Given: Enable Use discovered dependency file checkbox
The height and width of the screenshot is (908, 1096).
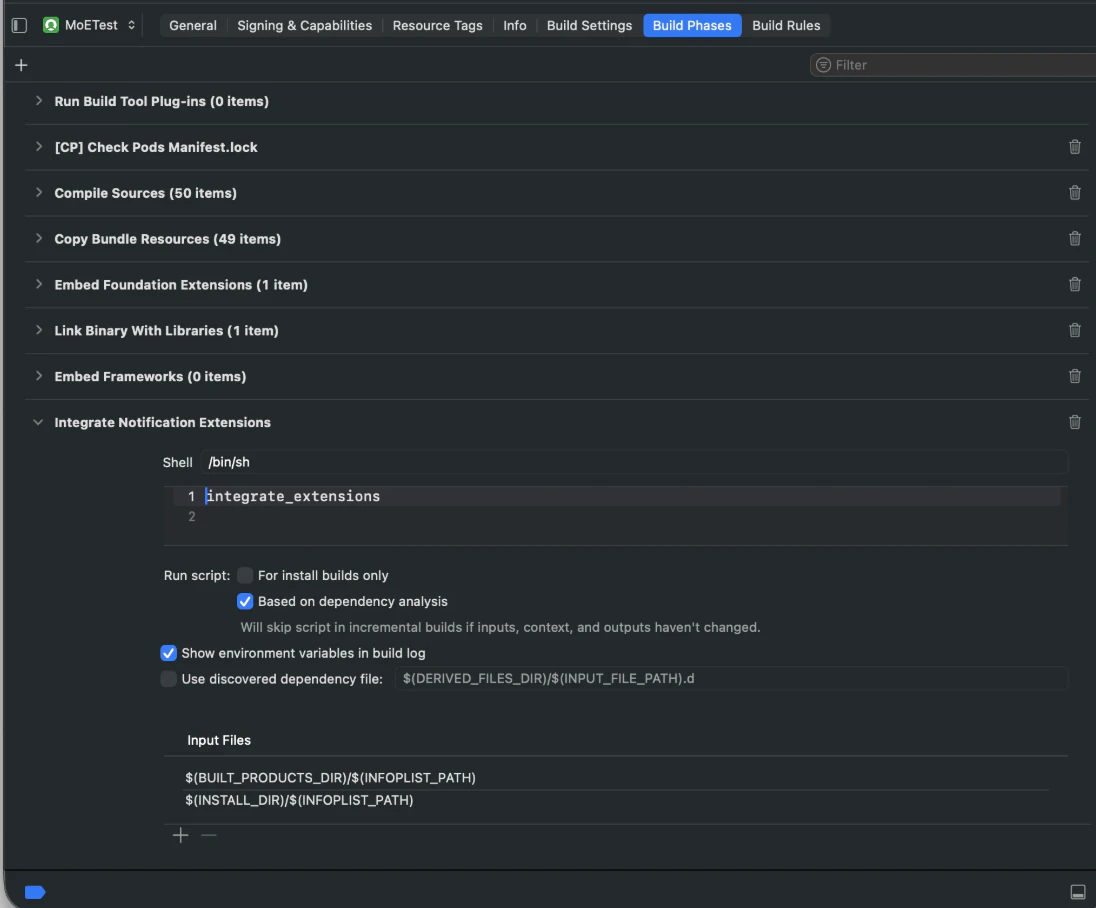Looking at the screenshot, I should pos(168,679).
